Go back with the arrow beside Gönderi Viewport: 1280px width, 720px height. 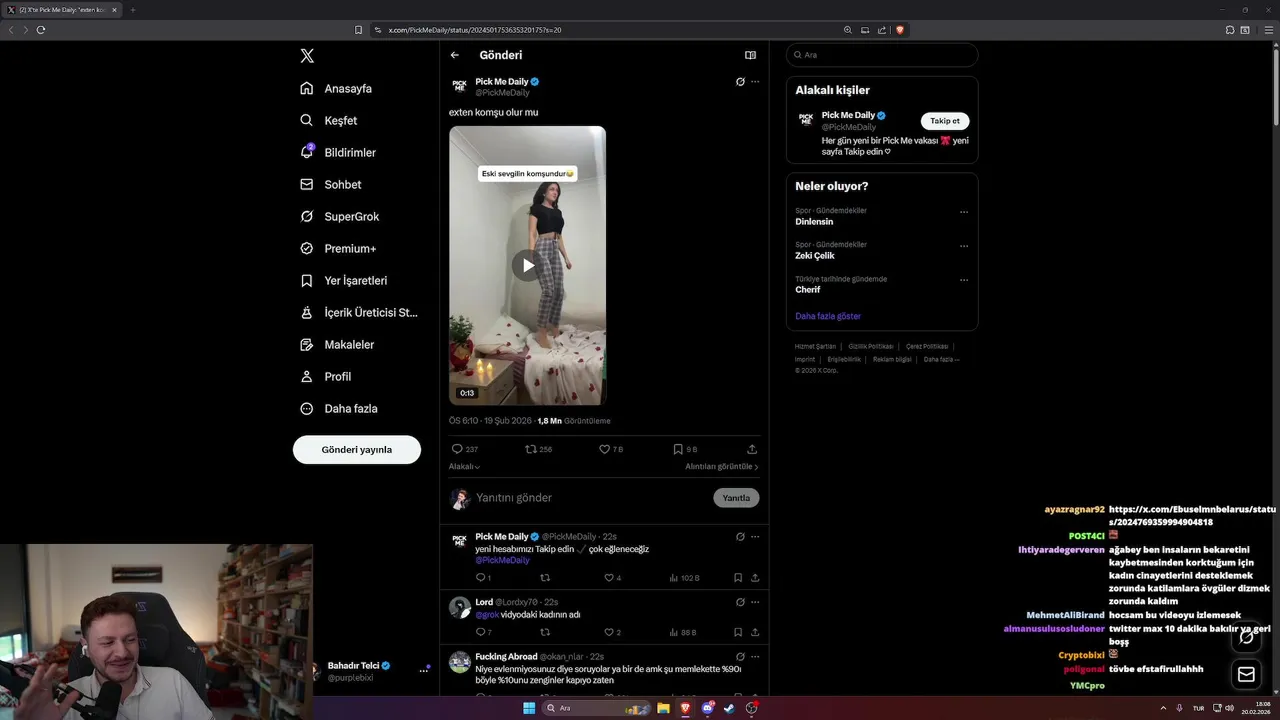tap(455, 55)
